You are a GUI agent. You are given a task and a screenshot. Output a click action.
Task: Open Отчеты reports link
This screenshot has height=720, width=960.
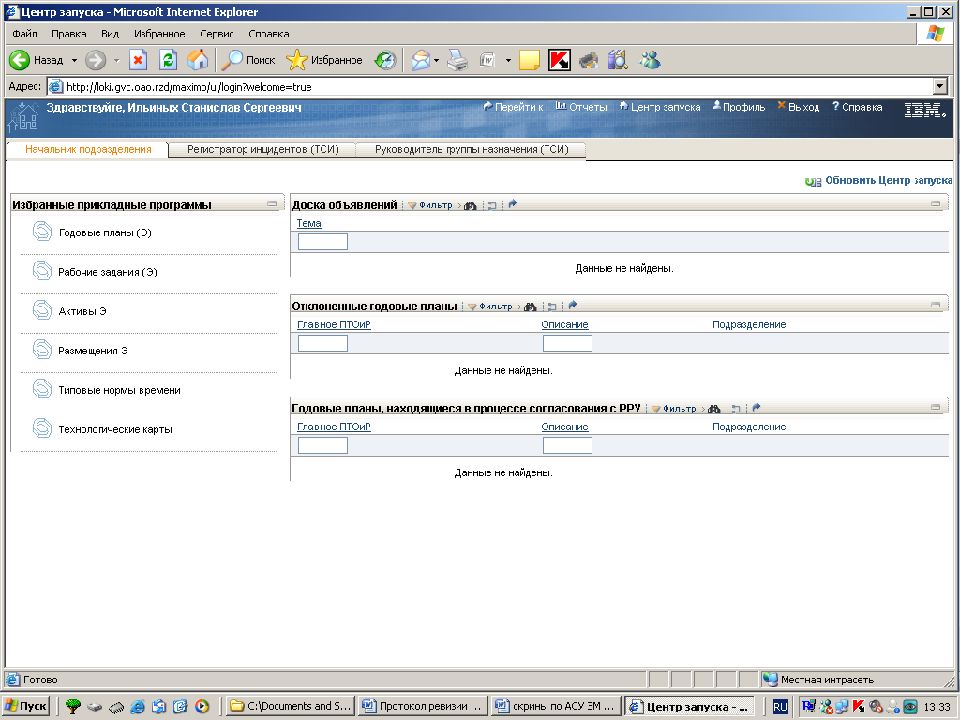(581, 107)
